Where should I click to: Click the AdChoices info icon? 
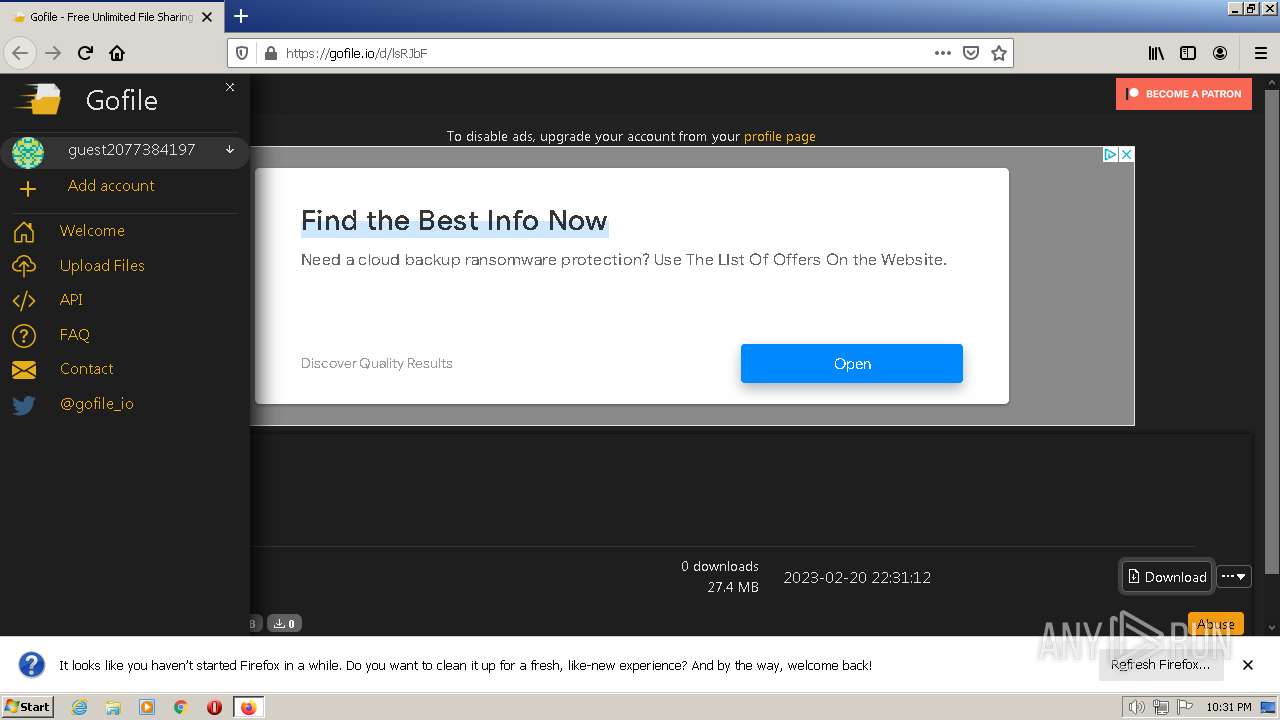1110,154
